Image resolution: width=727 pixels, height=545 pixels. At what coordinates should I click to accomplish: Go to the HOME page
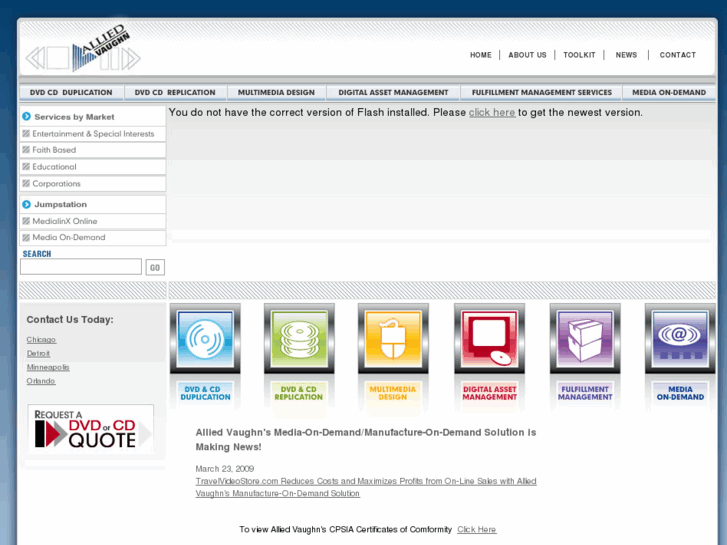pyautogui.click(x=480, y=55)
